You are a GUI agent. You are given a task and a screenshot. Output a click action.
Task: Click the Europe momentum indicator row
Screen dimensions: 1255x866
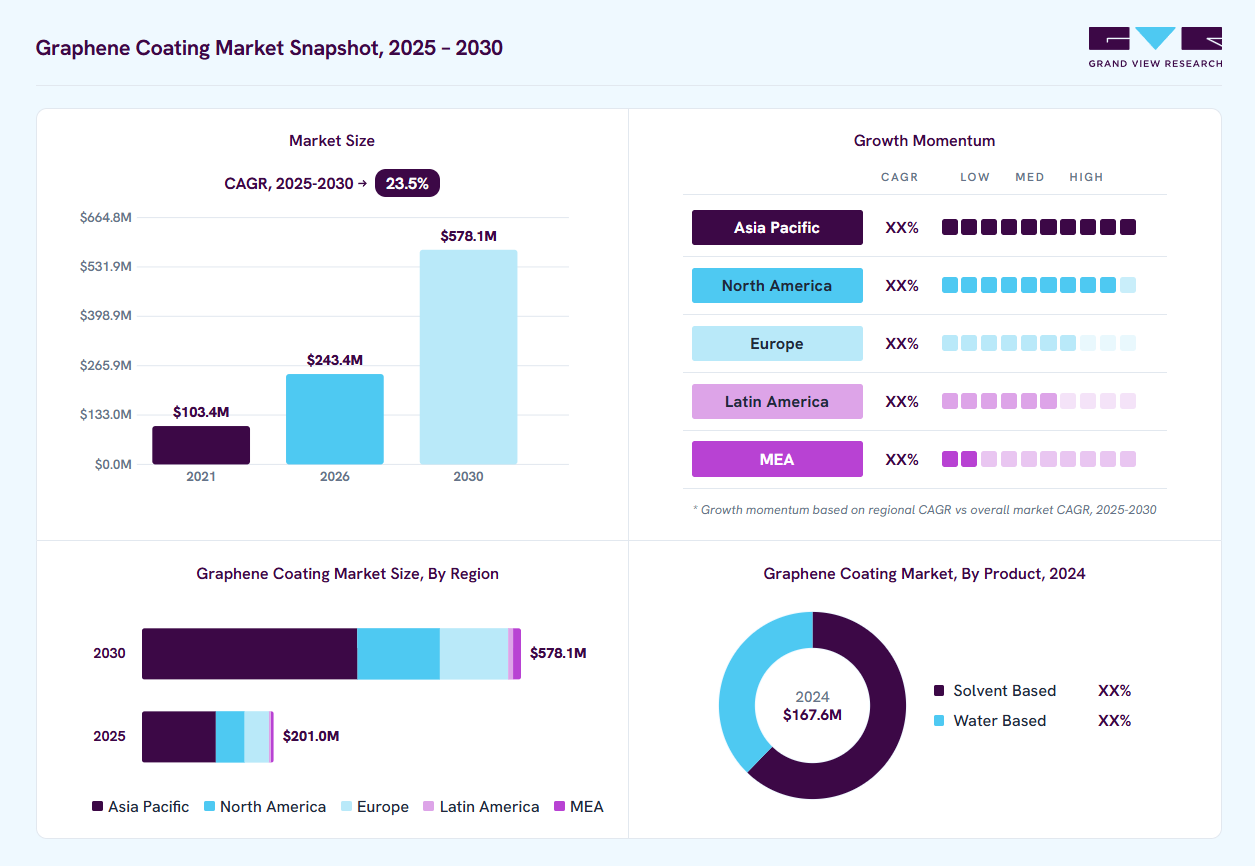1039,344
